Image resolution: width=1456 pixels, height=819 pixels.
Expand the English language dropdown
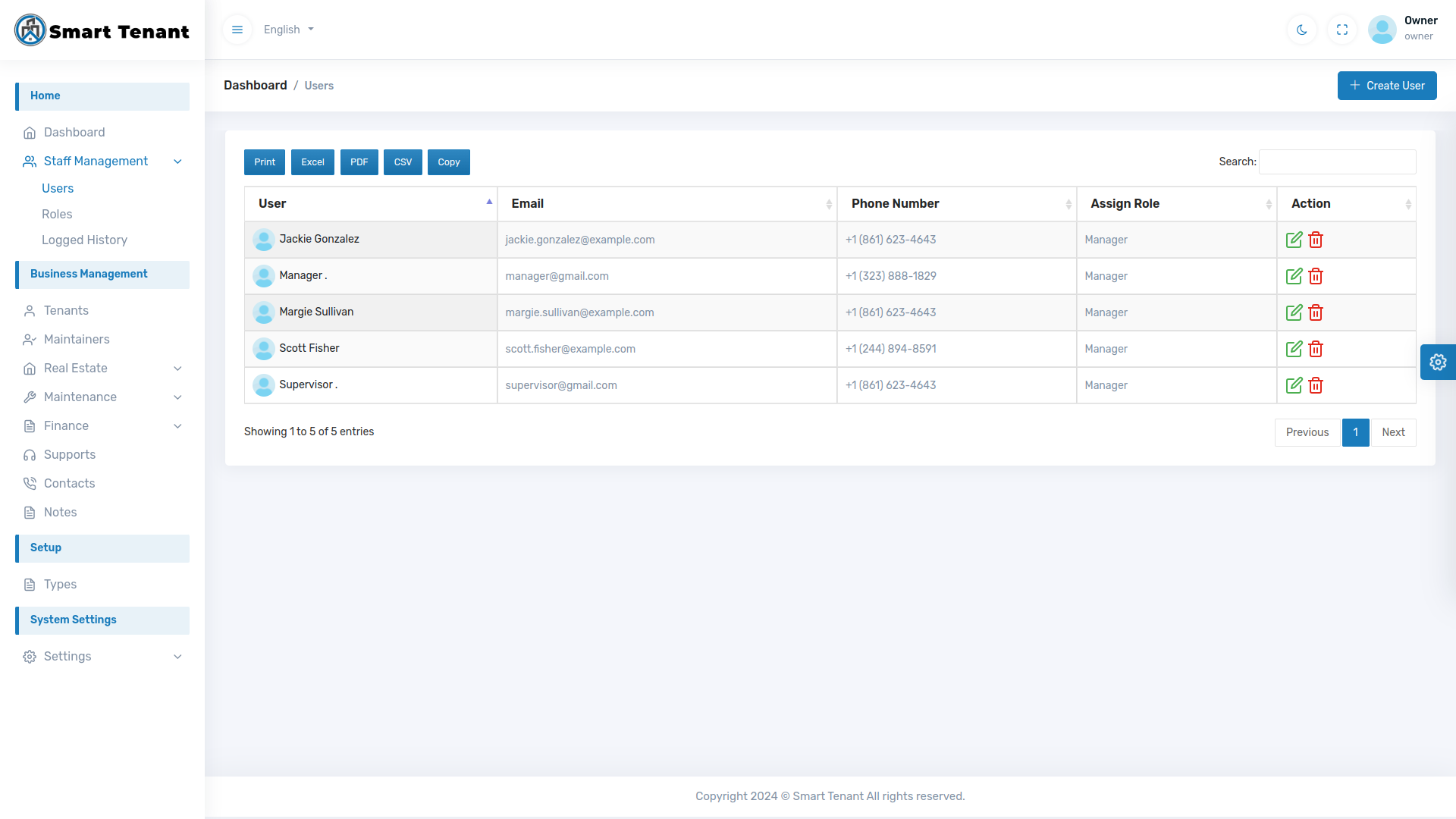288,30
